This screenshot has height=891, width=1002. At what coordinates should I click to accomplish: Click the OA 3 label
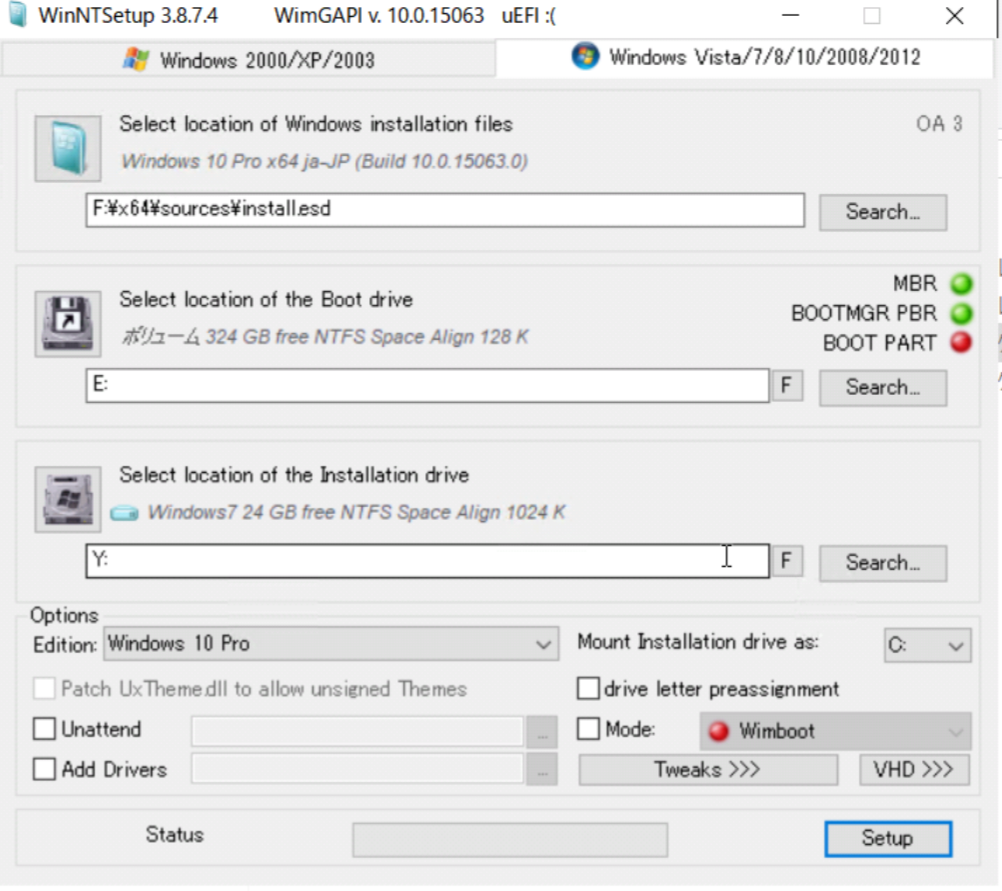[939, 123]
